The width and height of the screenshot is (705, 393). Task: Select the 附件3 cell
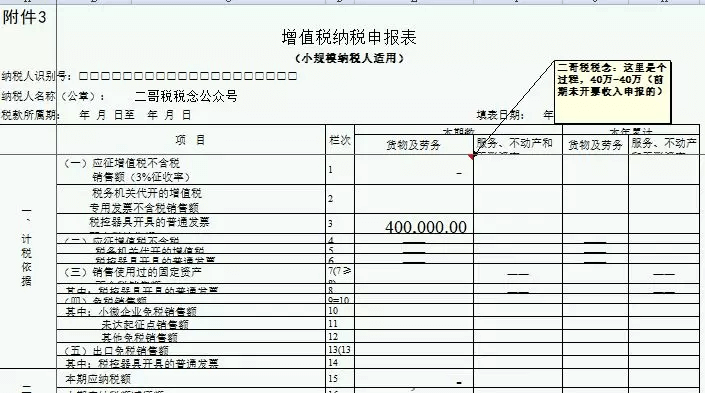pos(28,18)
